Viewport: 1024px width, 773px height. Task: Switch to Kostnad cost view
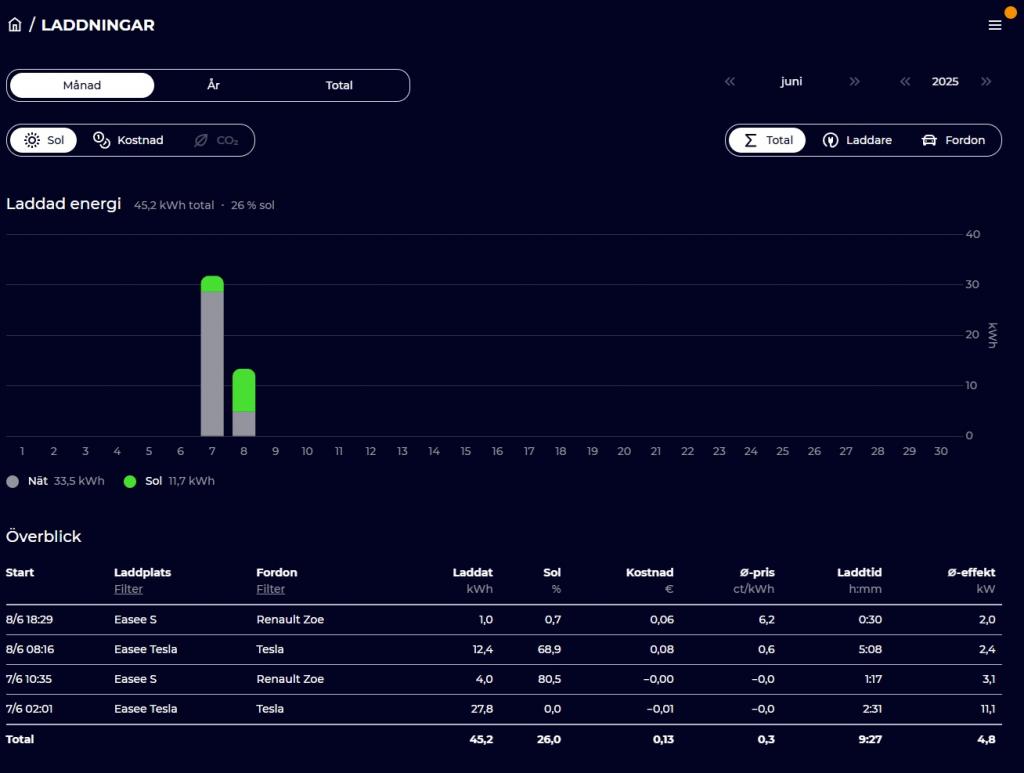[128, 140]
